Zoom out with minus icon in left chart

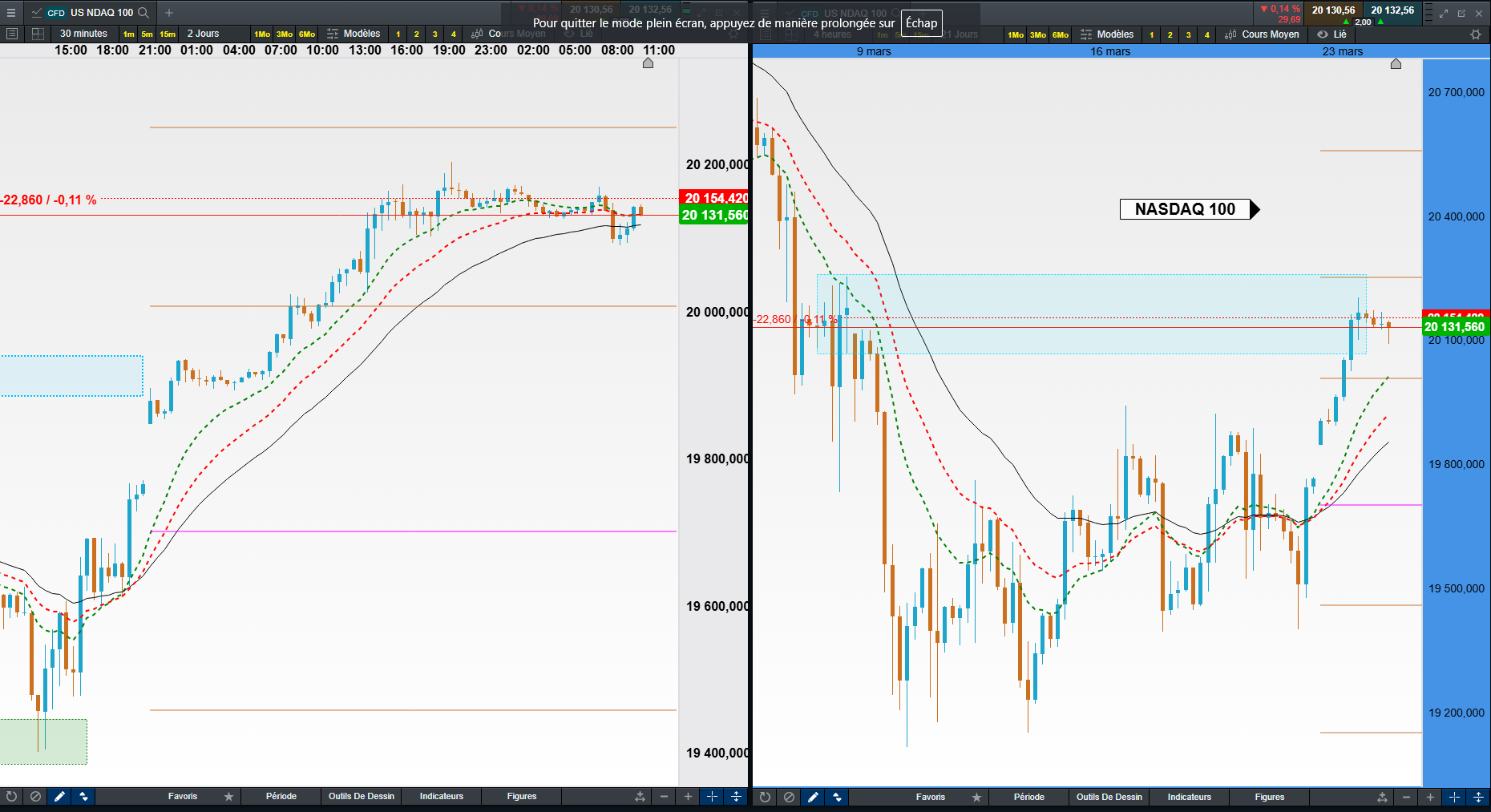pyautogui.click(x=664, y=796)
